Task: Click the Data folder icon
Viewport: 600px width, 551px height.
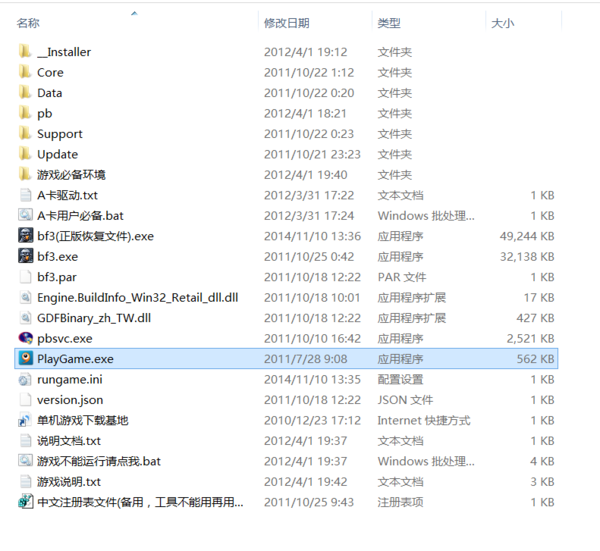Action: (25, 93)
